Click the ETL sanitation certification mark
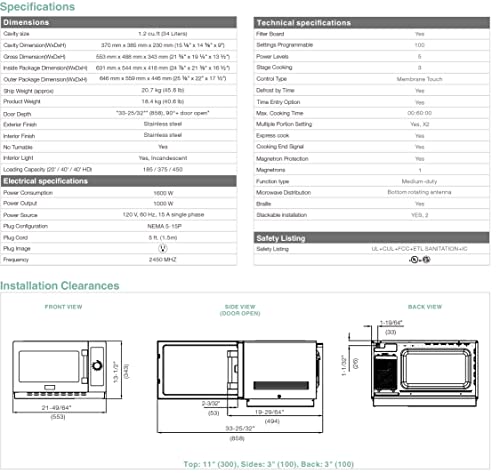The width and height of the screenshot is (500, 473). (426, 259)
